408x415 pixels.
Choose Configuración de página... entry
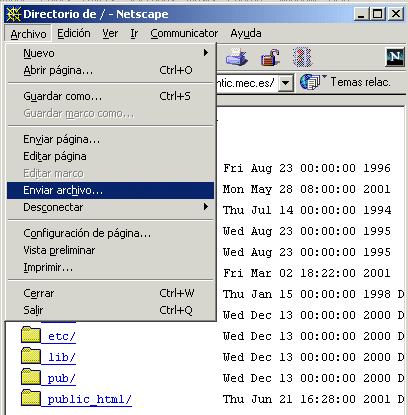[x=110, y=233]
